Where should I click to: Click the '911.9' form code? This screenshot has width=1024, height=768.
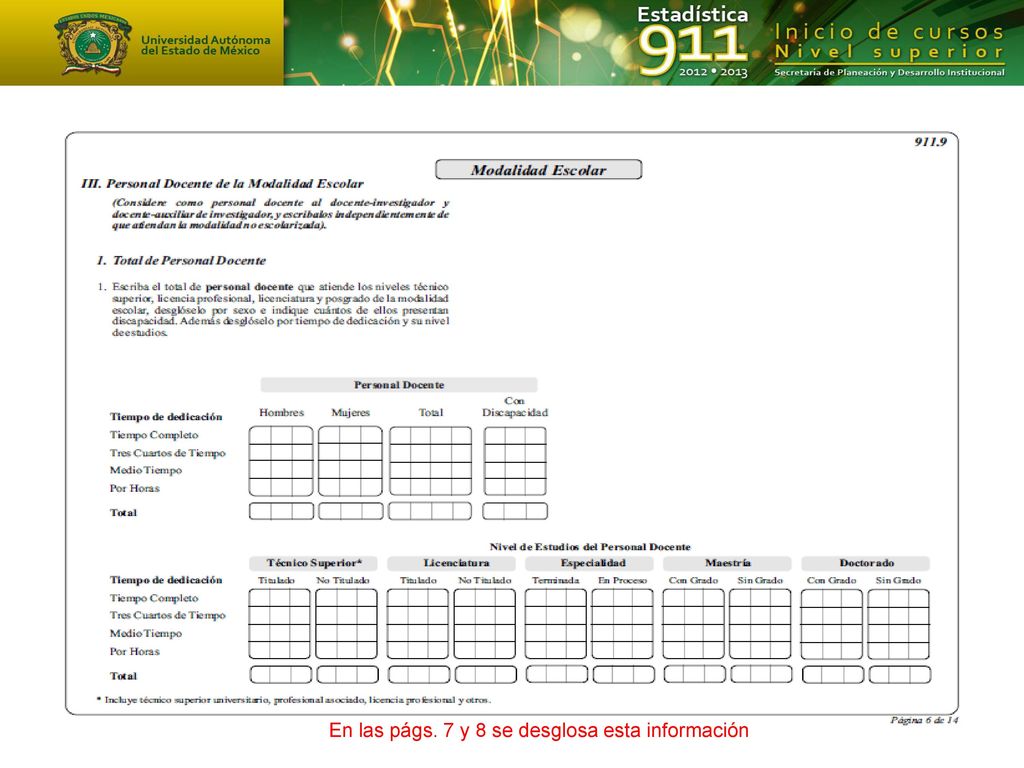click(930, 142)
